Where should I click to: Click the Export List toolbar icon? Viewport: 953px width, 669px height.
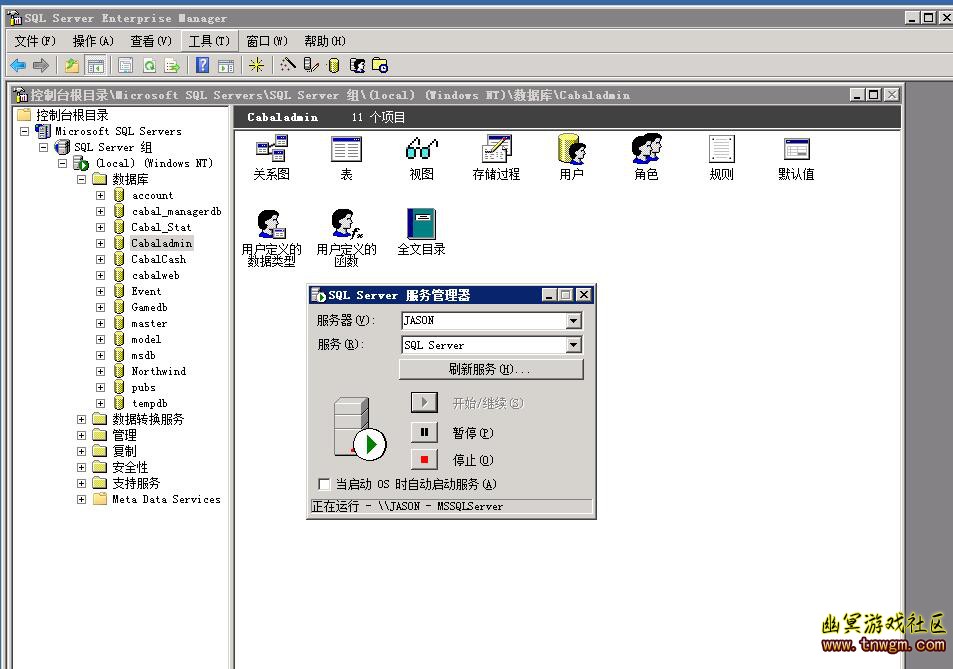pos(172,65)
